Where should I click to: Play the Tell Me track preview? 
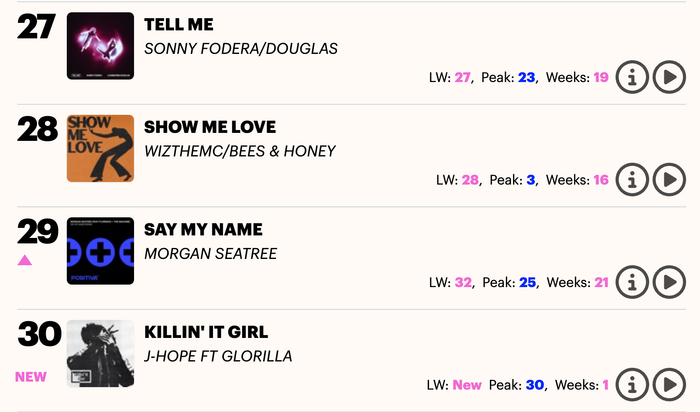[x=669, y=77]
